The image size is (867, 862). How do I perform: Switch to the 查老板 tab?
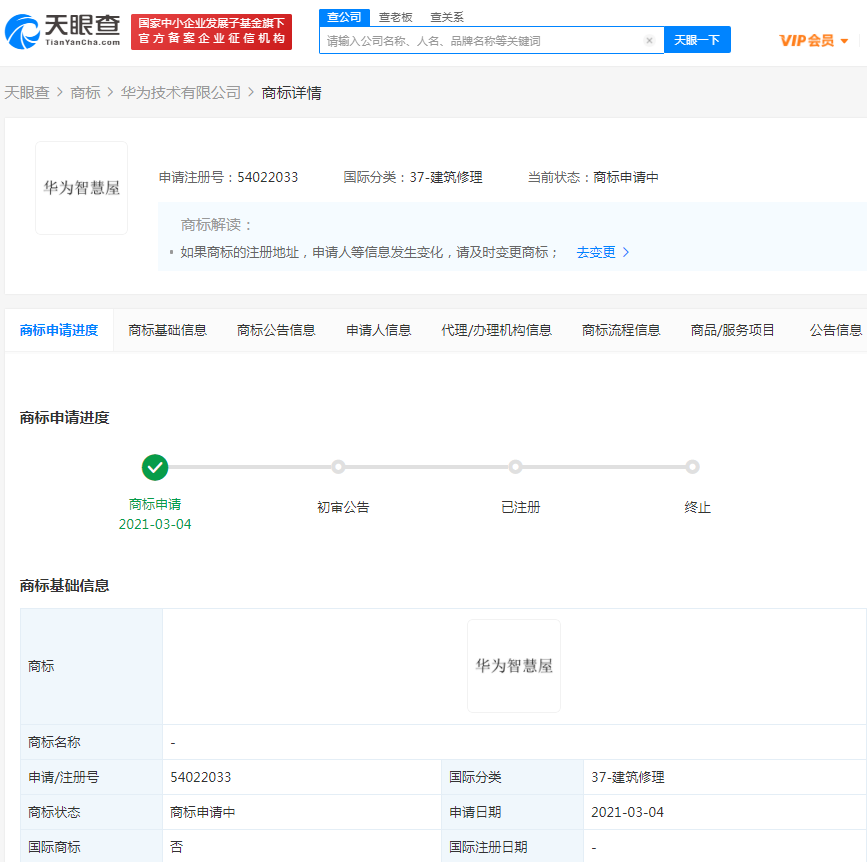394,17
